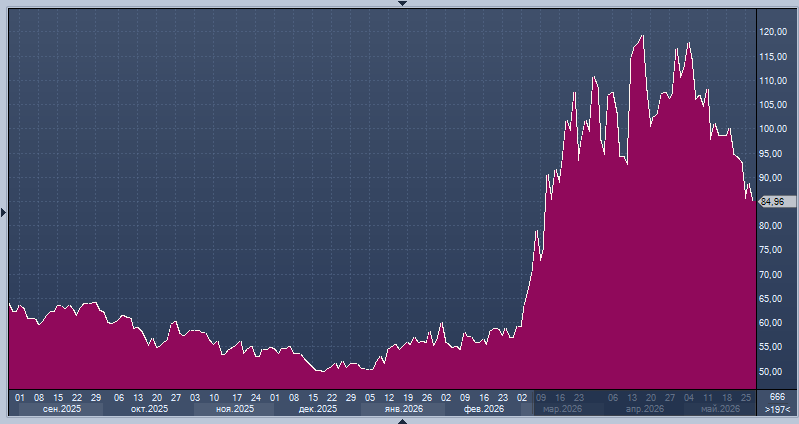Select the сен.2025 month segment
This screenshot has height=424, width=799.
pos(62,409)
